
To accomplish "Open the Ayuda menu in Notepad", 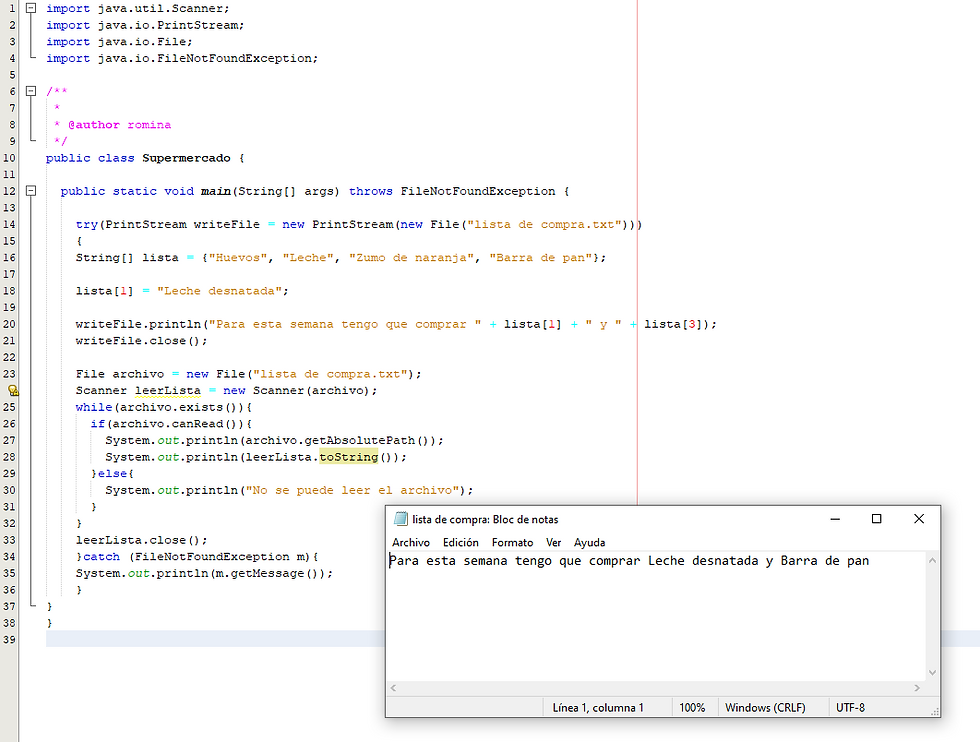I will click(589, 543).
